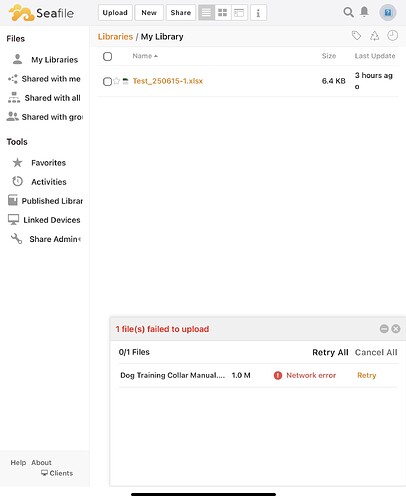The image size is (406, 500).
Task: Open the notifications bell
Action: [364, 12]
